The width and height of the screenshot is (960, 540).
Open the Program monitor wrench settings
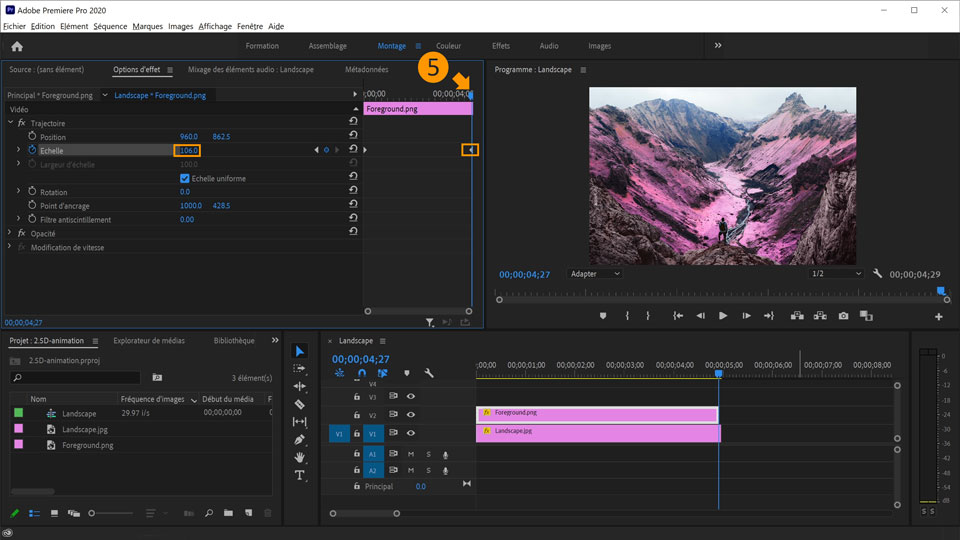(x=877, y=274)
